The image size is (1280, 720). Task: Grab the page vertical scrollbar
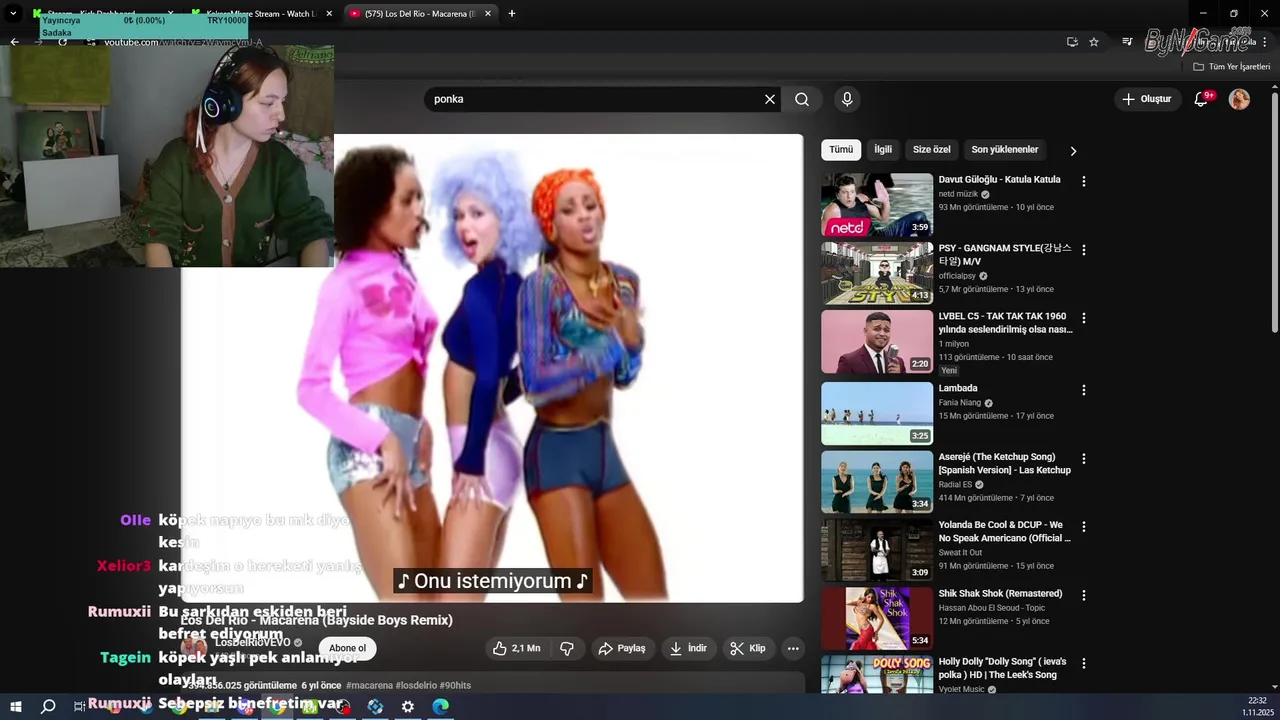coord(1274,212)
